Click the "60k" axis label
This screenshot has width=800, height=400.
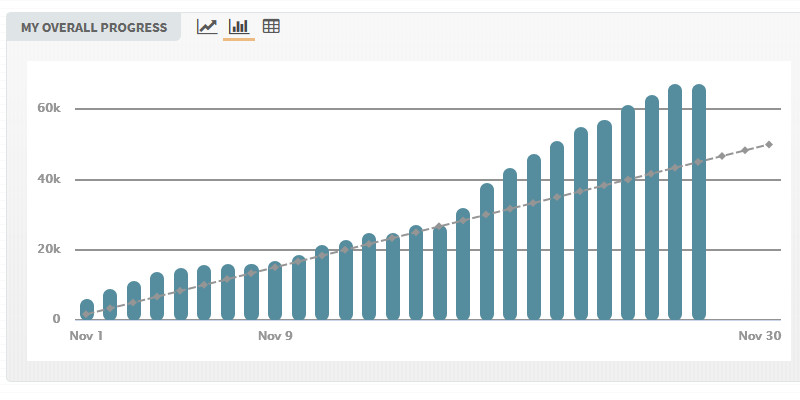tap(49, 109)
